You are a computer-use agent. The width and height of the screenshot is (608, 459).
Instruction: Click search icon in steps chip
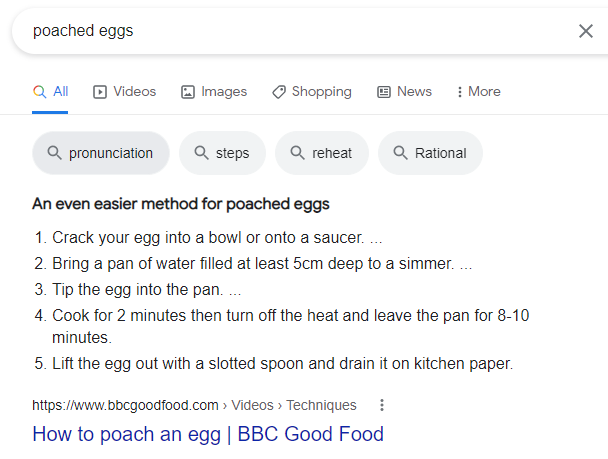201,153
